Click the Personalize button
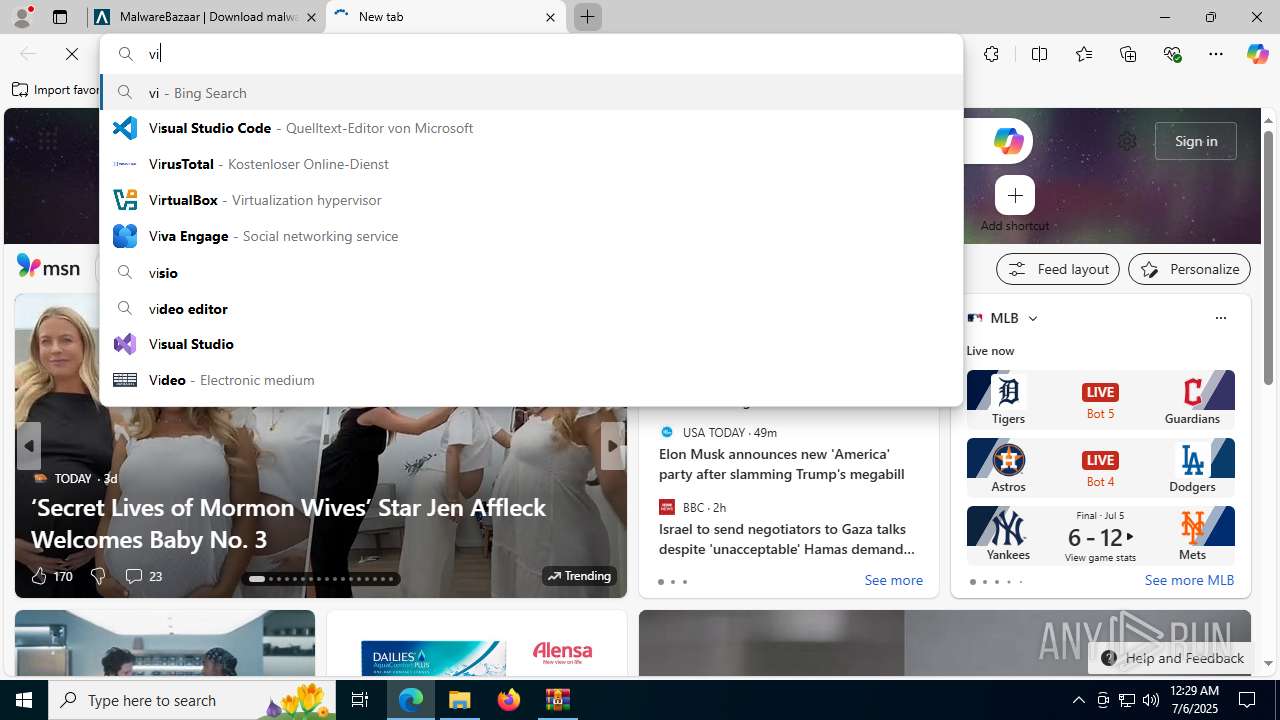The image size is (1280, 720). 1189,269
